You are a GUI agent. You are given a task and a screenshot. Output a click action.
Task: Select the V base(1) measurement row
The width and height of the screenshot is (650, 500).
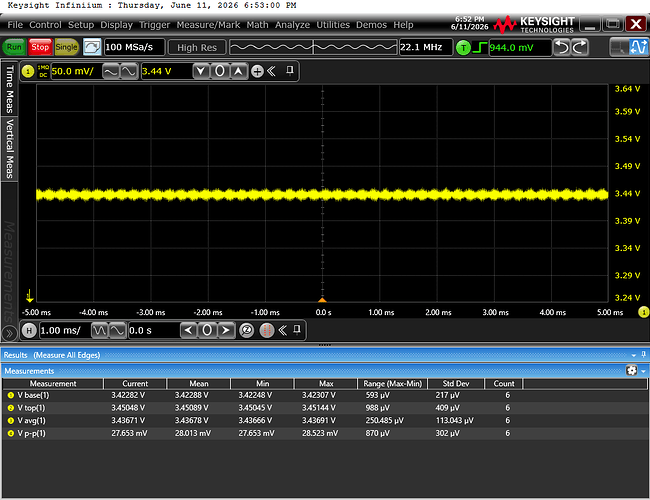(325, 396)
